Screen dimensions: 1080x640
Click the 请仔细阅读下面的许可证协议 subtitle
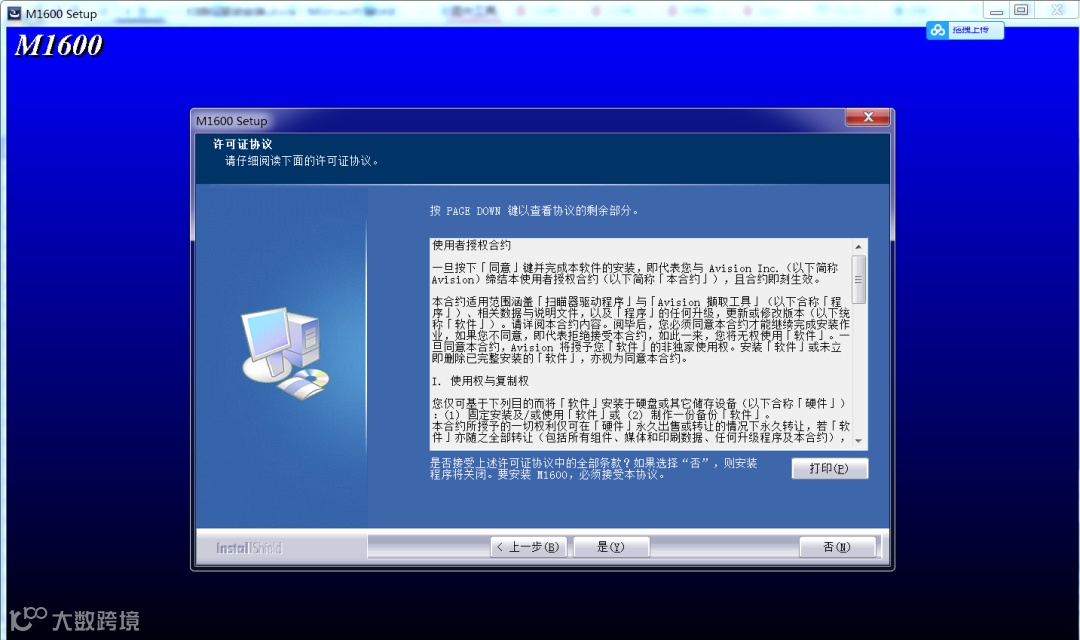pos(302,161)
